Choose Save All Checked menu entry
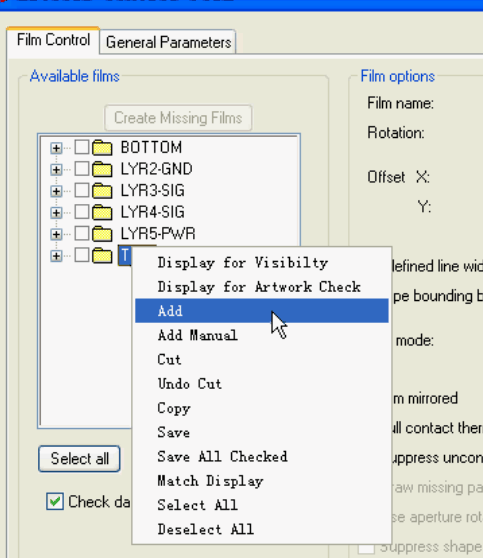The width and height of the screenshot is (483, 558). 262,456
